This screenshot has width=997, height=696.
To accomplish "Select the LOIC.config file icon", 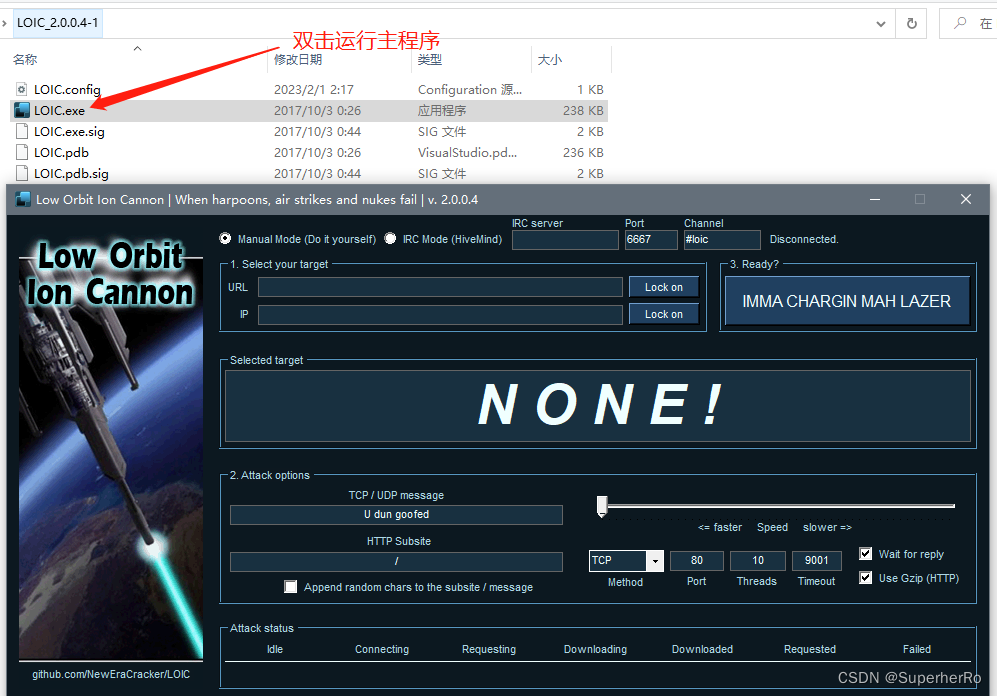I will click(x=22, y=89).
